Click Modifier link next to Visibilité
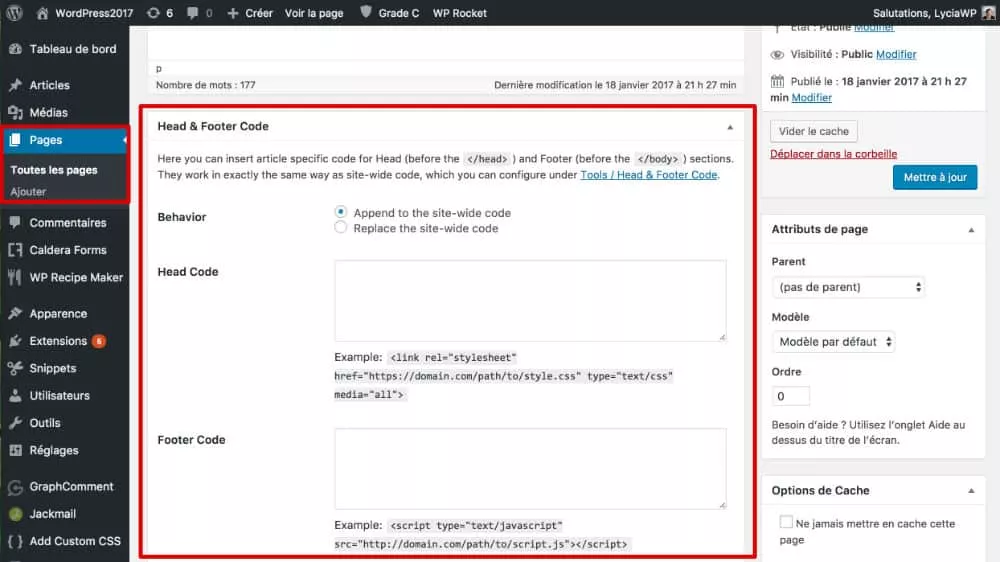The width and height of the screenshot is (1000, 562). tap(896, 54)
